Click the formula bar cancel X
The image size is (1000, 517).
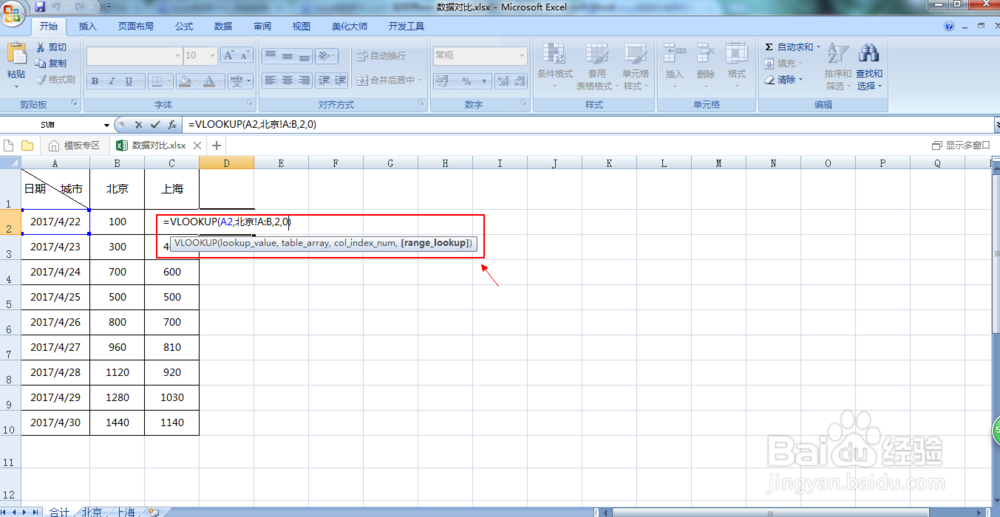(138, 125)
